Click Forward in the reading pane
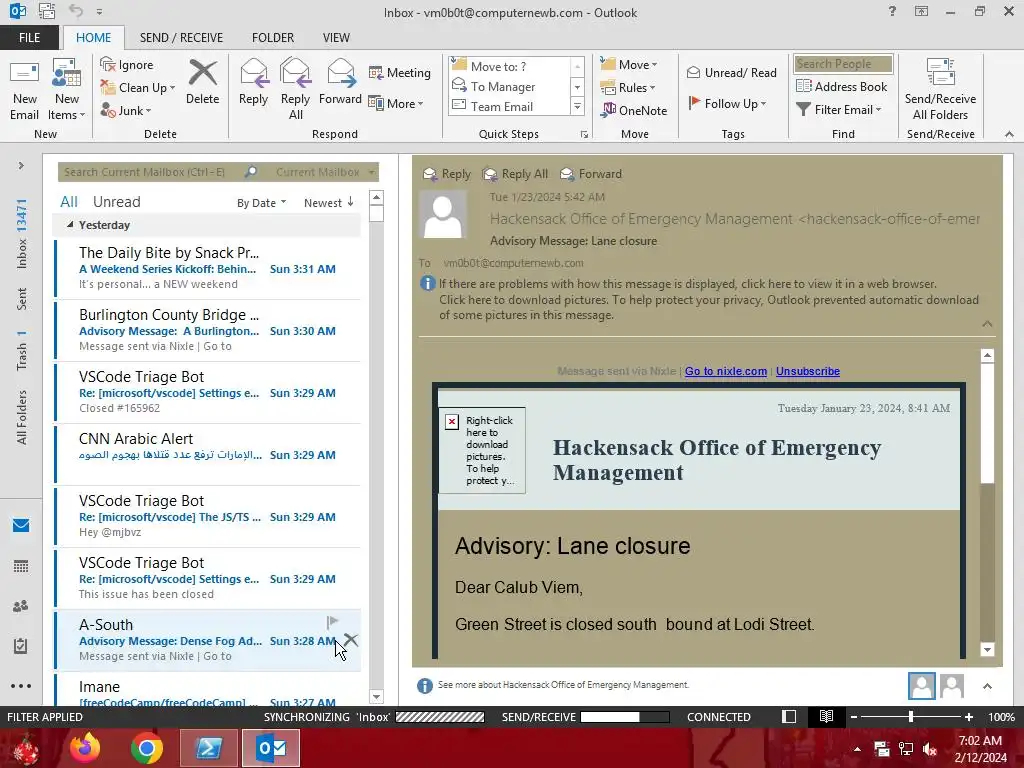The height and width of the screenshot is (768, 1024). [591, 174]
